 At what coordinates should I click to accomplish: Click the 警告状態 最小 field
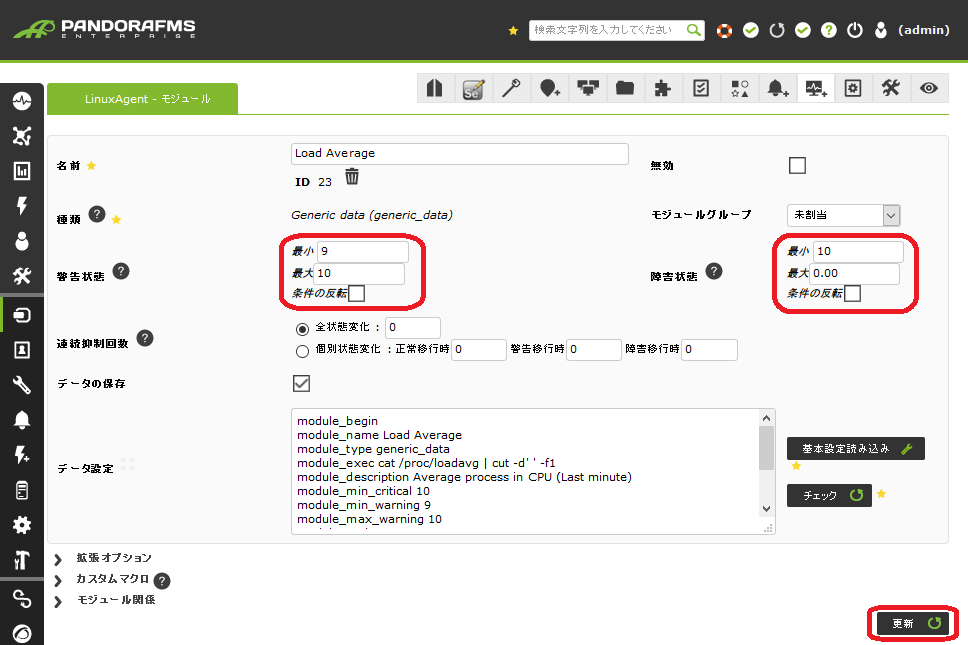coord(363,251)
